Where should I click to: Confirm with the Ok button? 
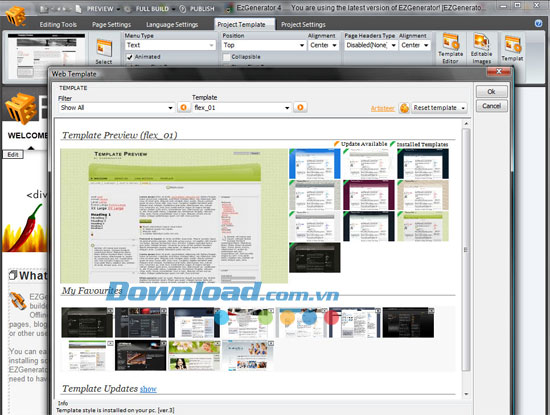(491, 92)
